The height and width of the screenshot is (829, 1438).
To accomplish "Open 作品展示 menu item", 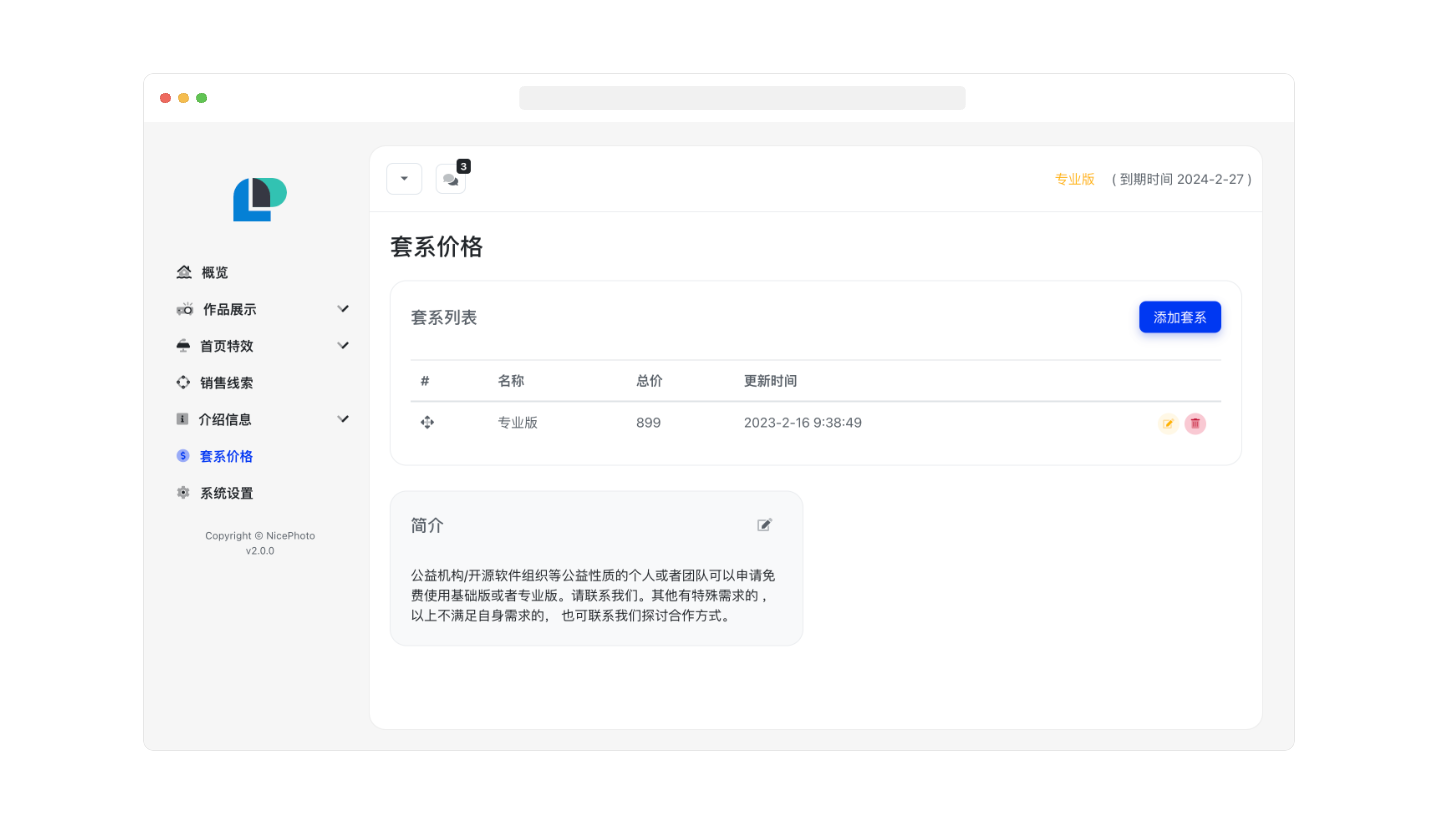I will (230, 309).
